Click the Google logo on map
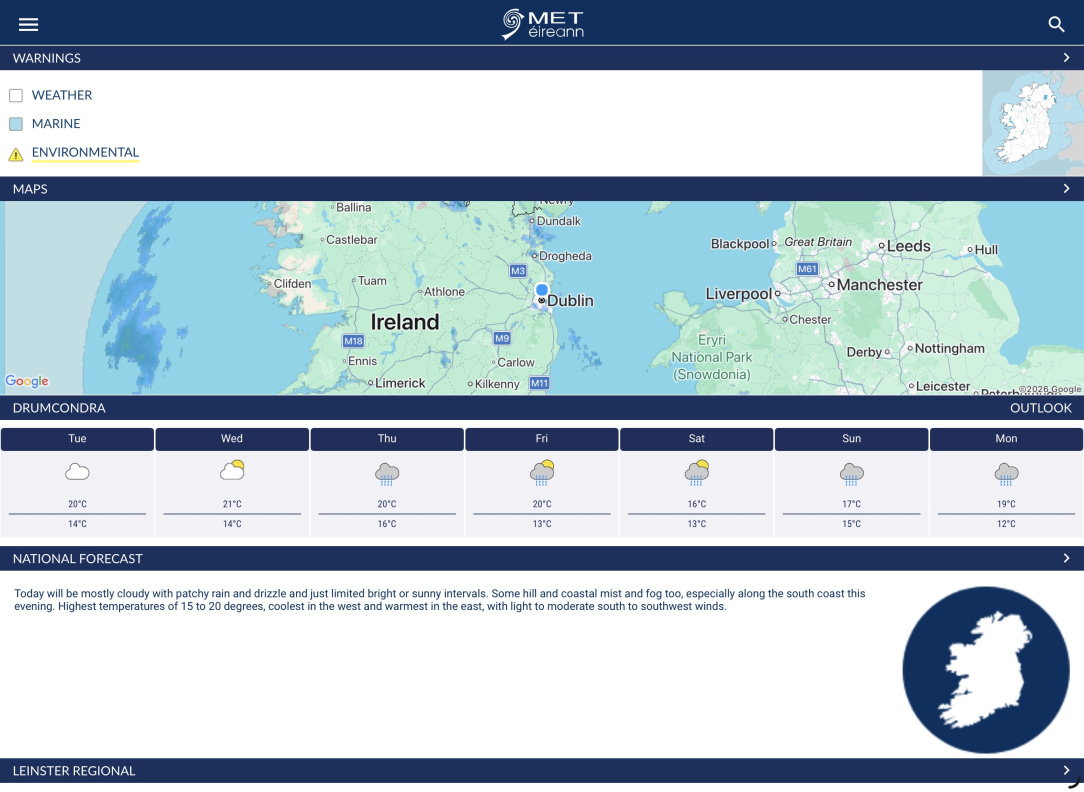The width and height of the screenshot is (1084, 792). (27, 381)
